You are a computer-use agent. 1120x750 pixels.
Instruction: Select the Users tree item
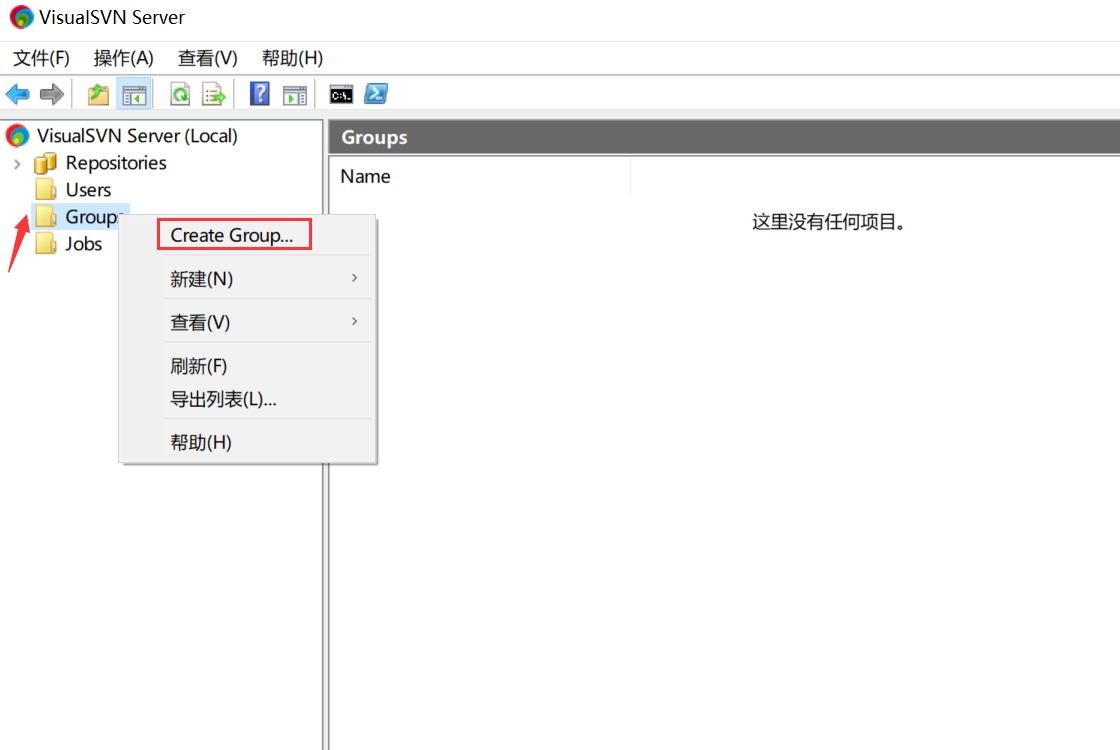click(x=89, y=190)
